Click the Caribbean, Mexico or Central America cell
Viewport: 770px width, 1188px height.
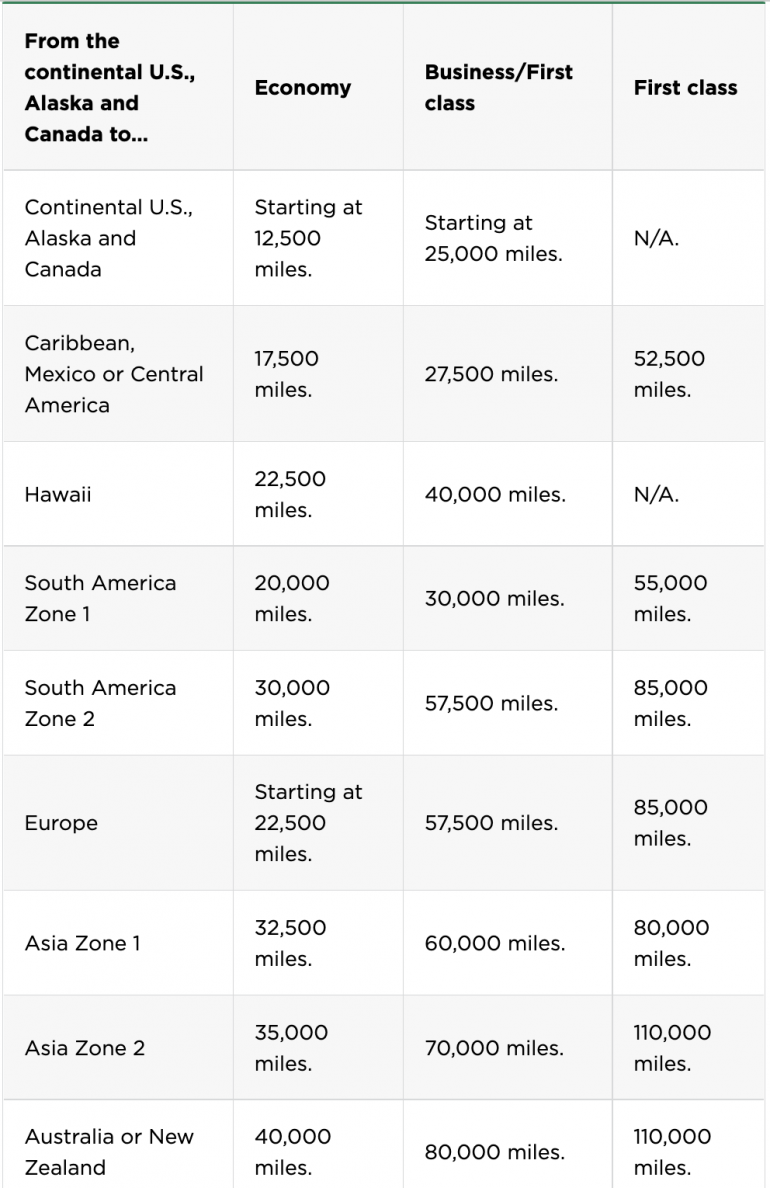(113, 374)
